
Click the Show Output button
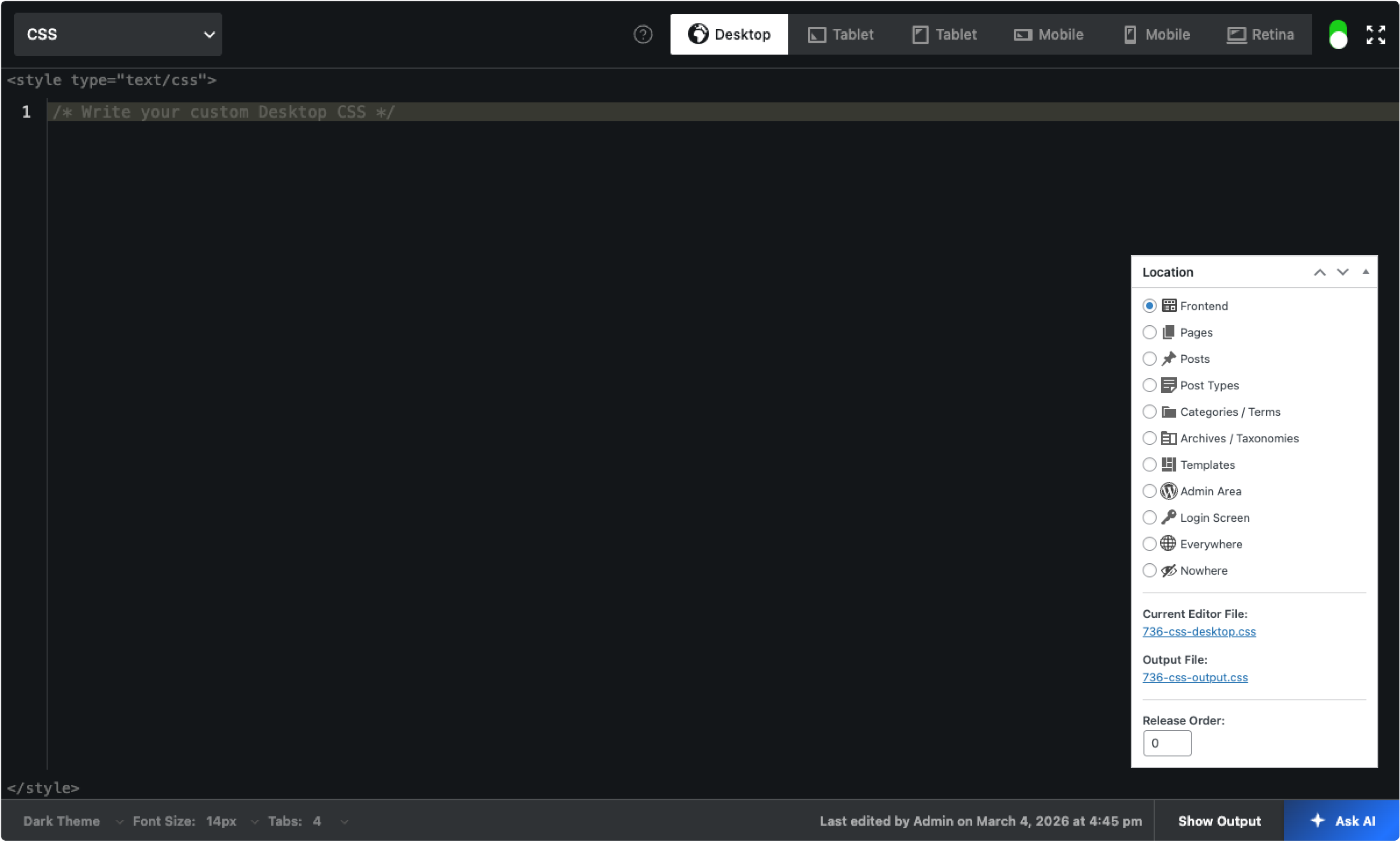pos(1219,820)
